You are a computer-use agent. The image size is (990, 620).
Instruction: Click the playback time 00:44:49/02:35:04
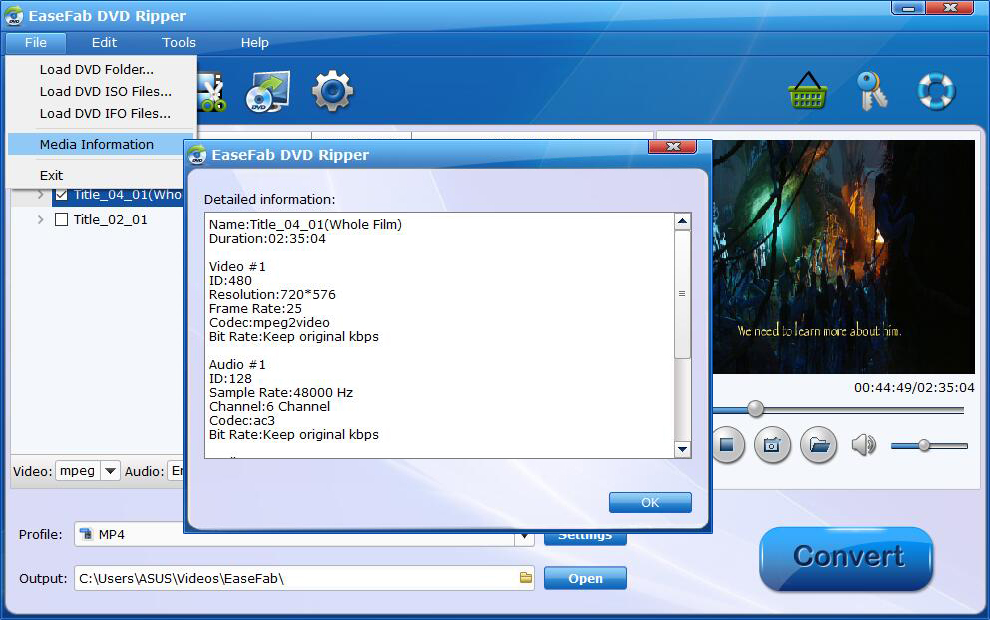coord(914,388)
